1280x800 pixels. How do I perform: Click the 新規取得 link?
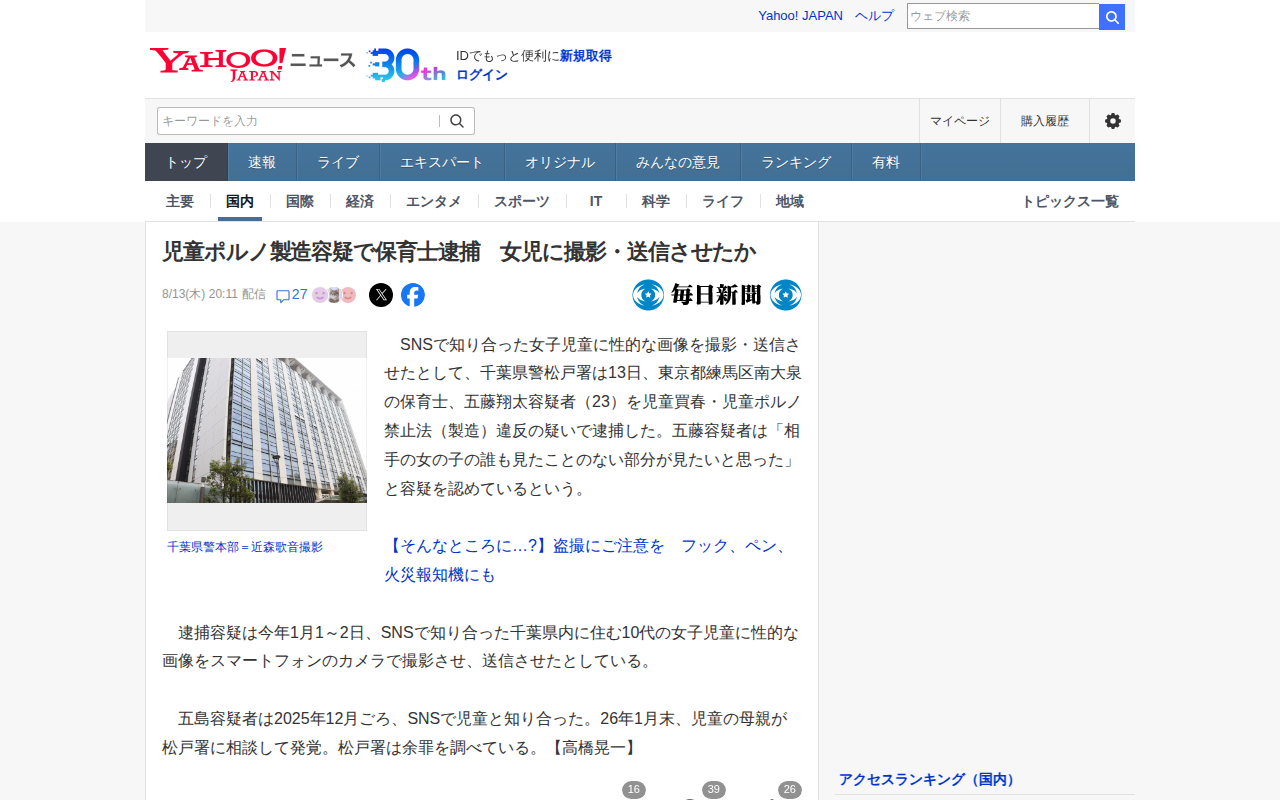tap(586, 56)
